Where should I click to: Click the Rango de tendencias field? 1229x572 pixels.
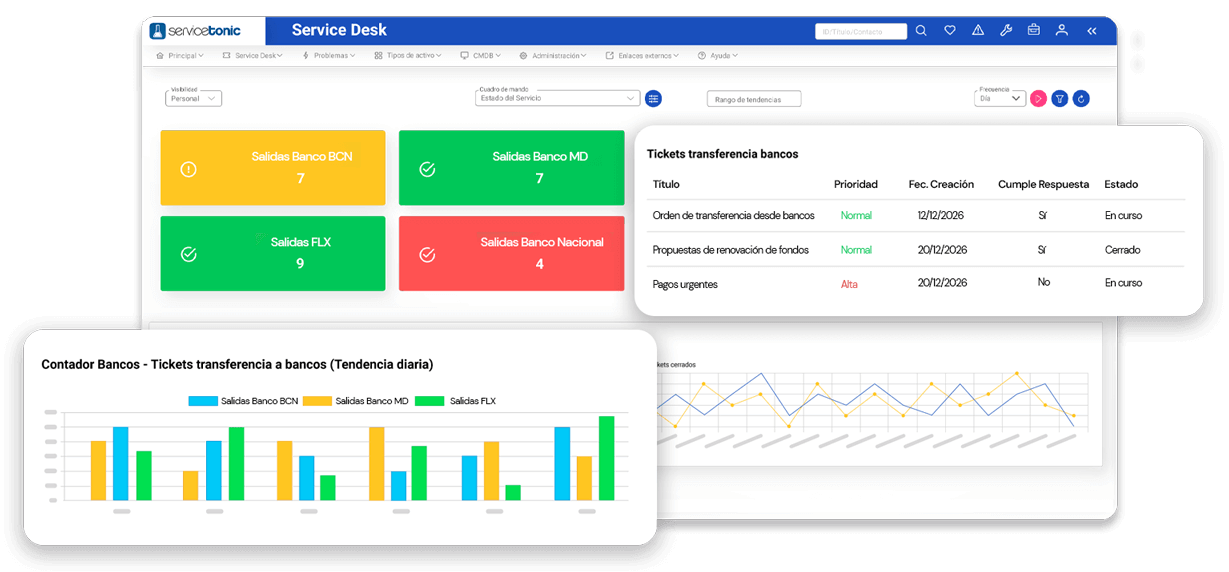(754, 99)
